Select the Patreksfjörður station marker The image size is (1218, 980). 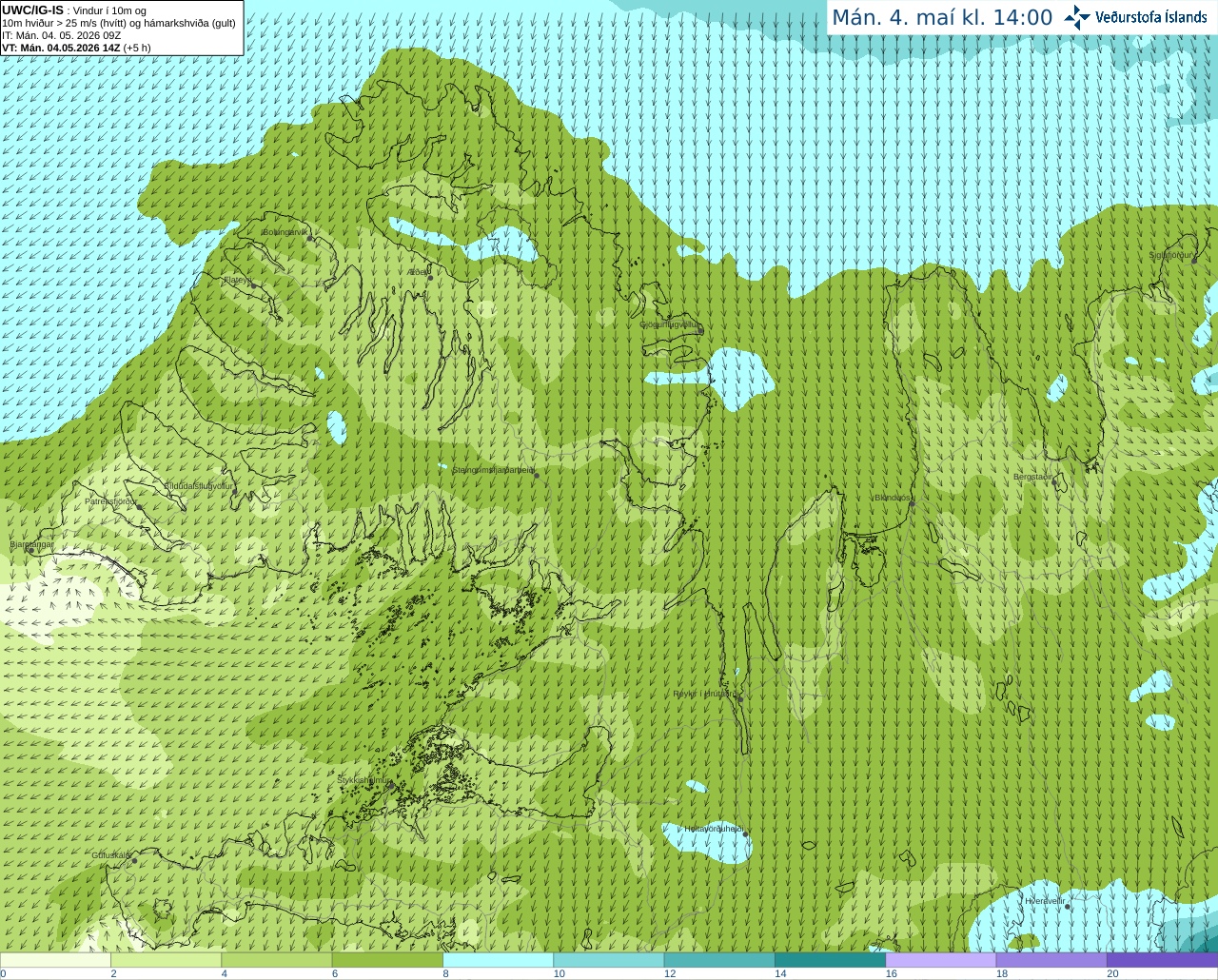[139, 507]
